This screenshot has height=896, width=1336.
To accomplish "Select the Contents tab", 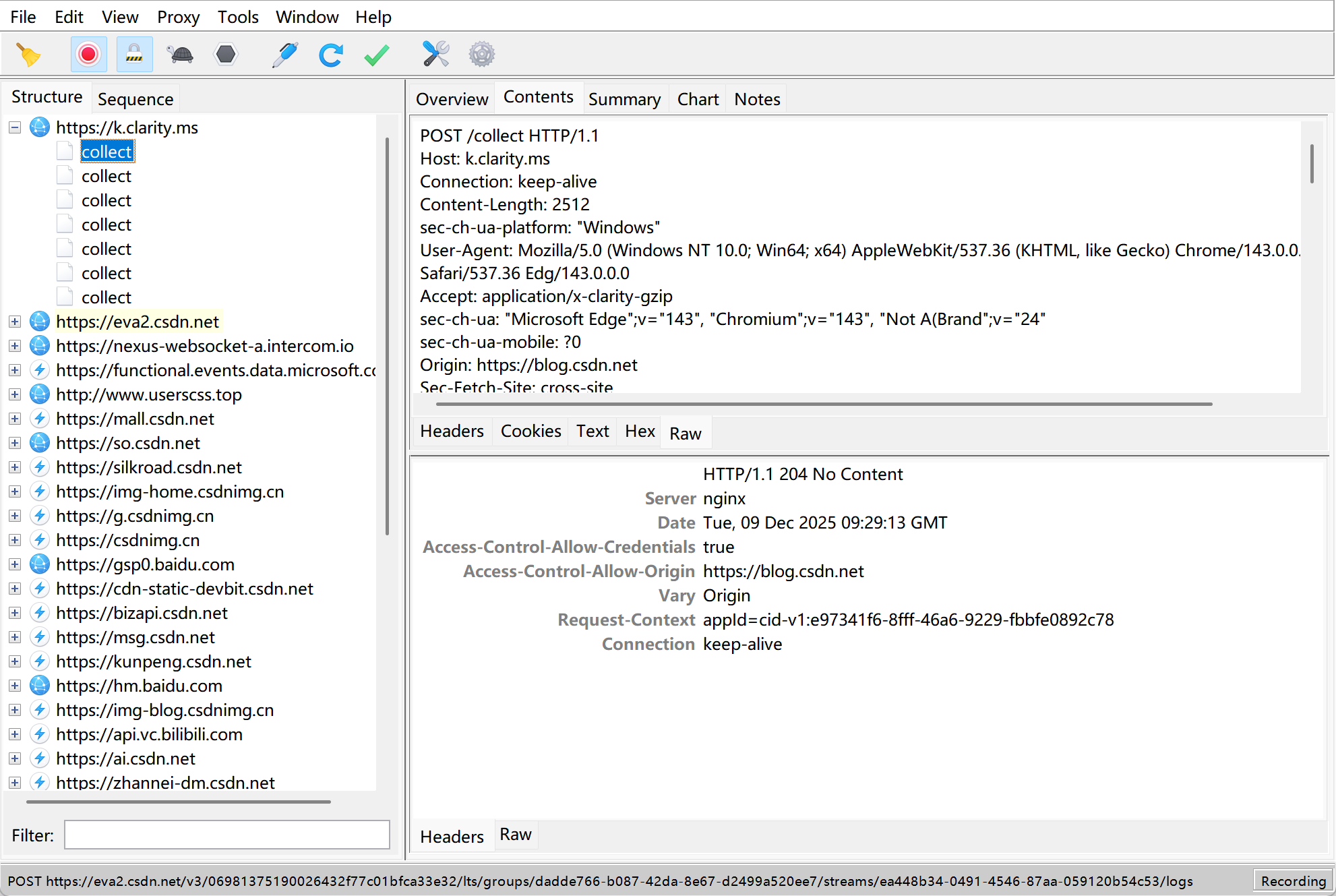I will tap(538, 97).
